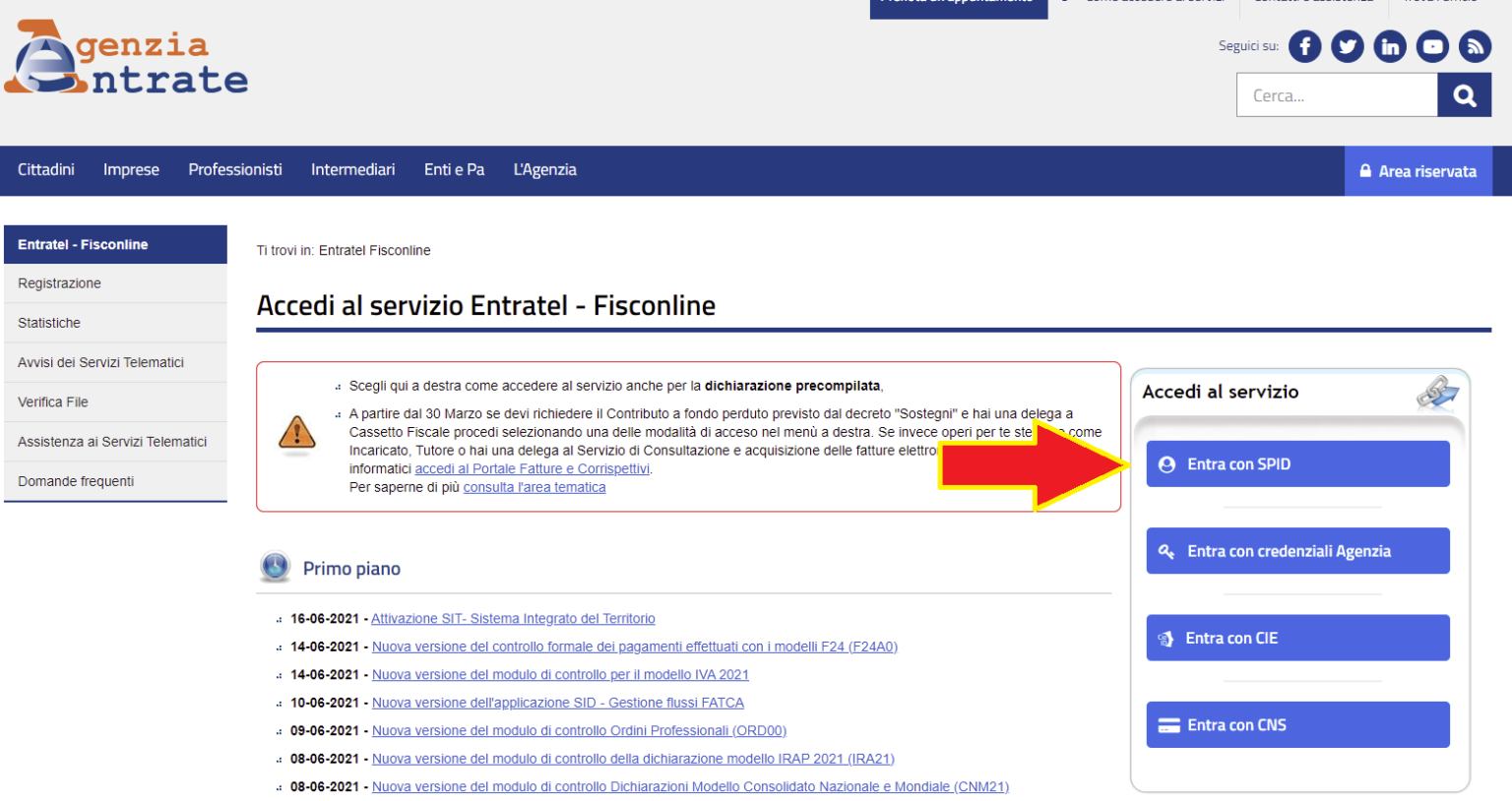The width and height of the screenshot is (1512, 801).
Task: Open Attivazione SIT Sistema Integrato del Territorio
Action: [513, 619]
